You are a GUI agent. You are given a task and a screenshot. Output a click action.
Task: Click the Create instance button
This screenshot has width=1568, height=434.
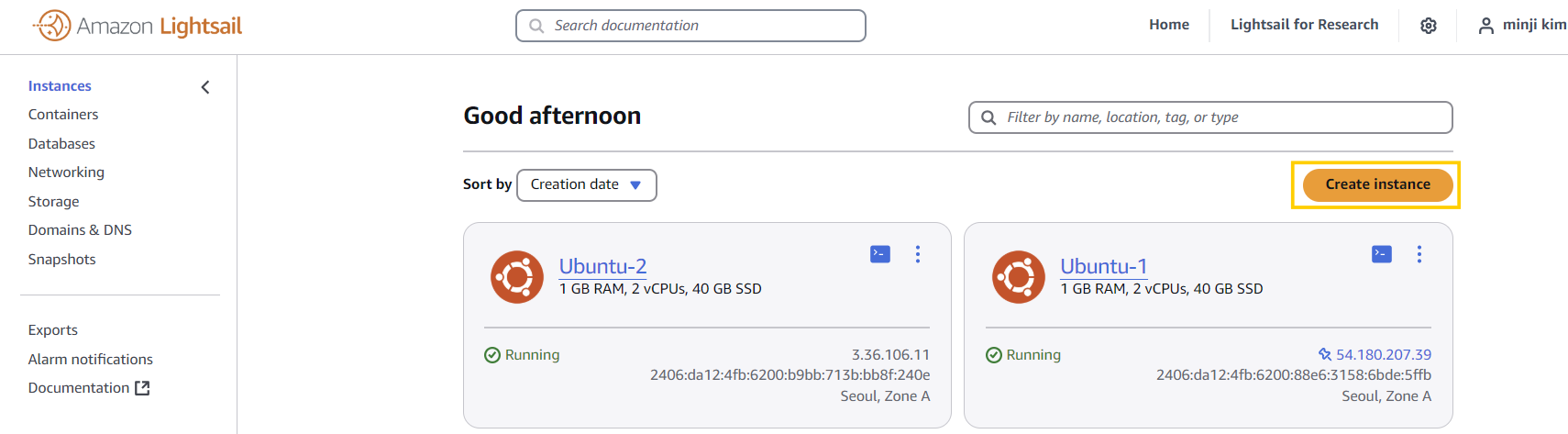(x=1377, y=184)
